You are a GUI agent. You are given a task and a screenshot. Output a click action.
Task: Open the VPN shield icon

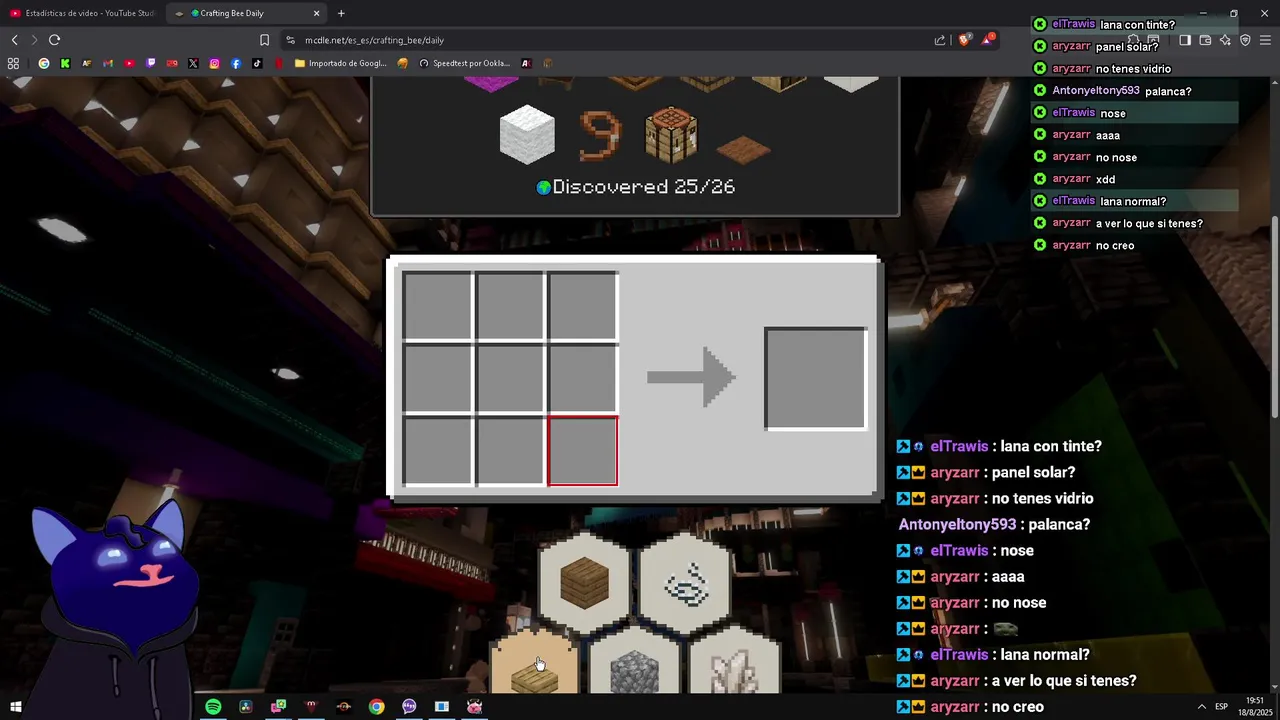pos(1245,40)
